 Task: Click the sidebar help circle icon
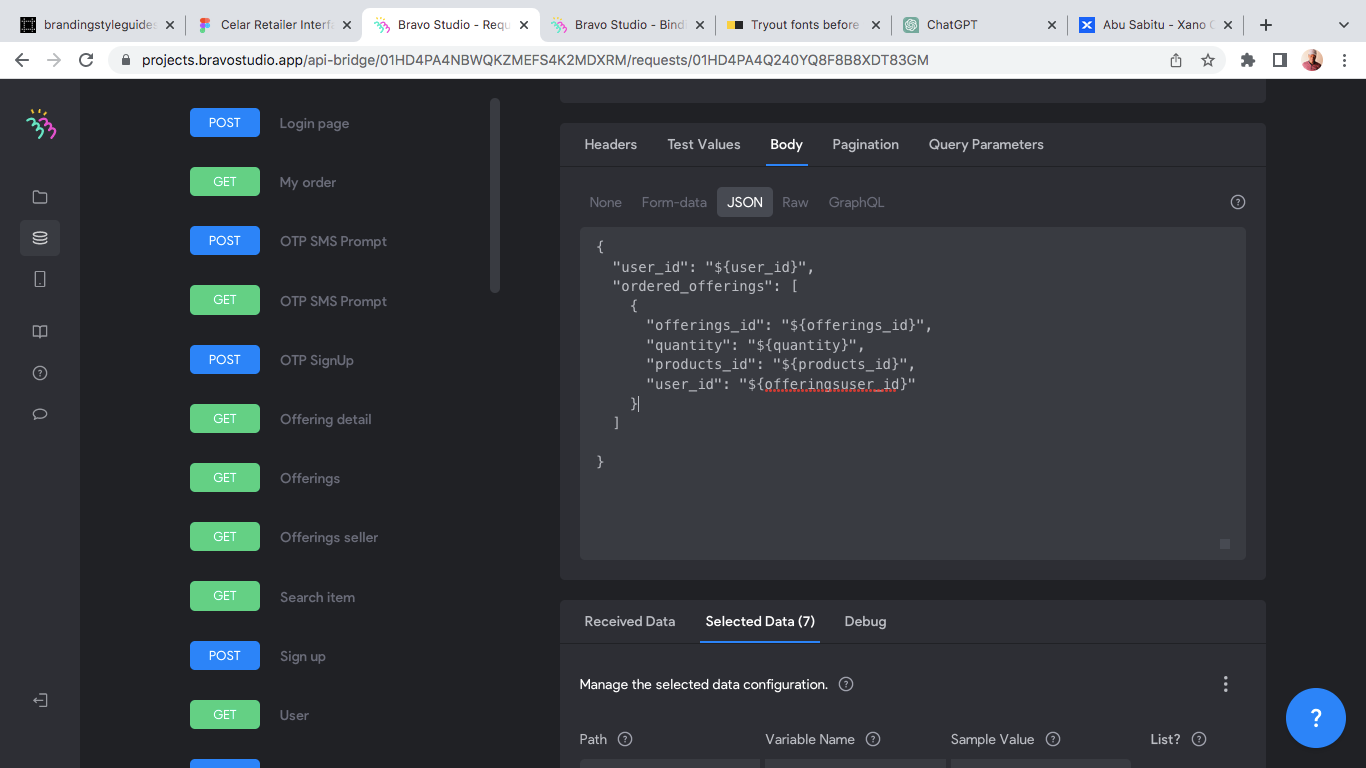click(40, 373)
